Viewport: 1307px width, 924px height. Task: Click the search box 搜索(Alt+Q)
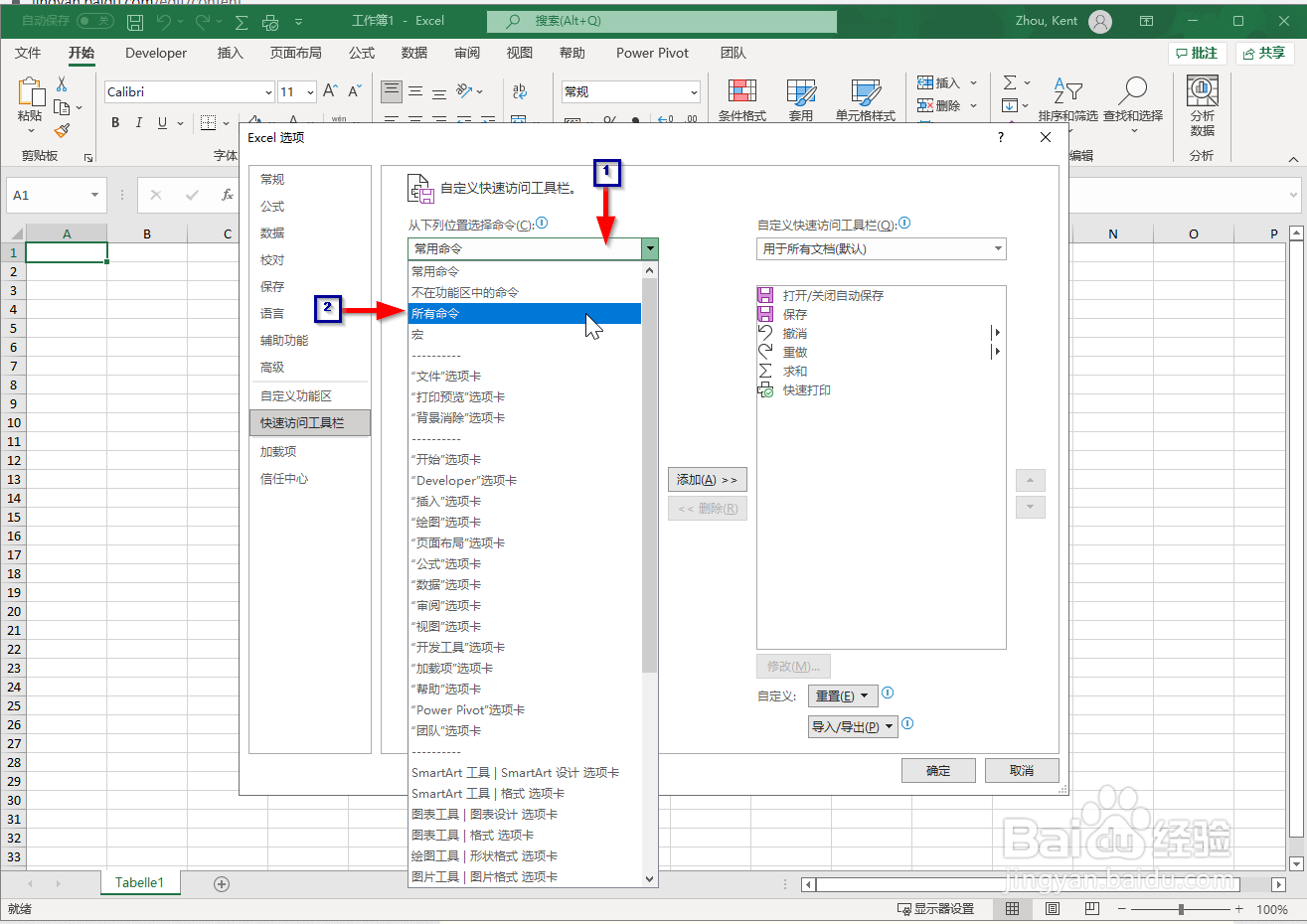662,21
